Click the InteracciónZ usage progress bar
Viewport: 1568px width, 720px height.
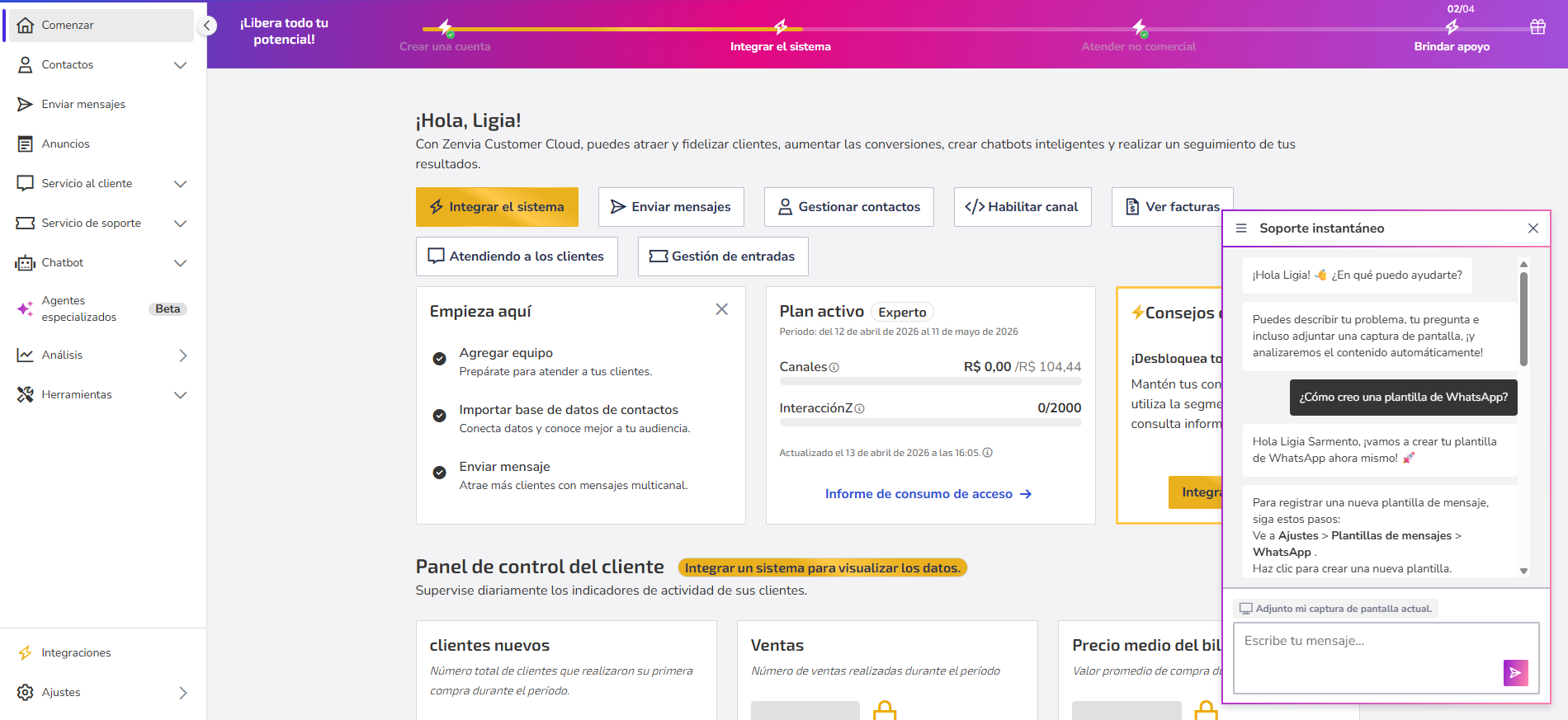coord(930,422)
